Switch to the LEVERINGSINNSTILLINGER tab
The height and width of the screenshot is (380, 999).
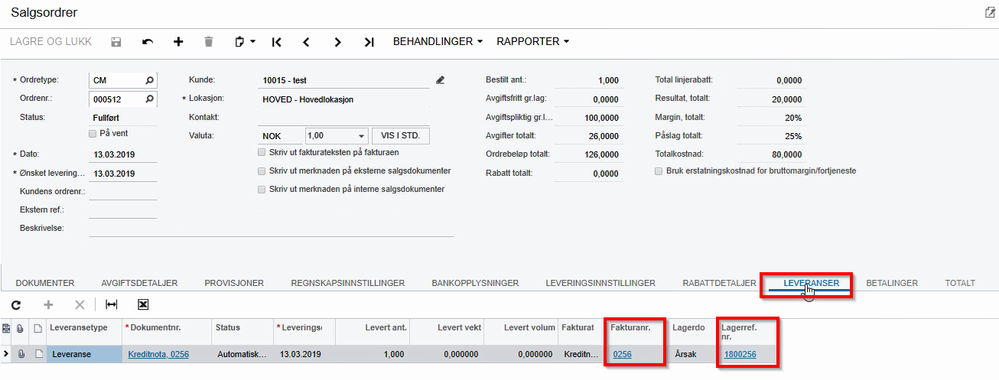601,283
